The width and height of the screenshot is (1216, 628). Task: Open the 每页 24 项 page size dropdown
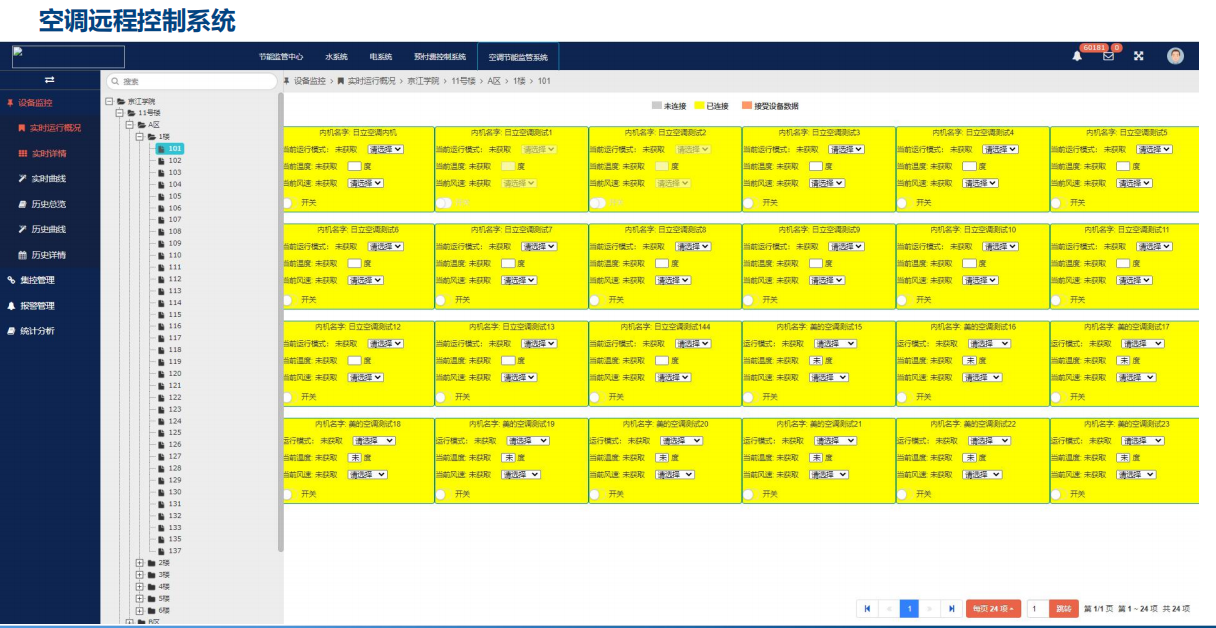point(993,608)
